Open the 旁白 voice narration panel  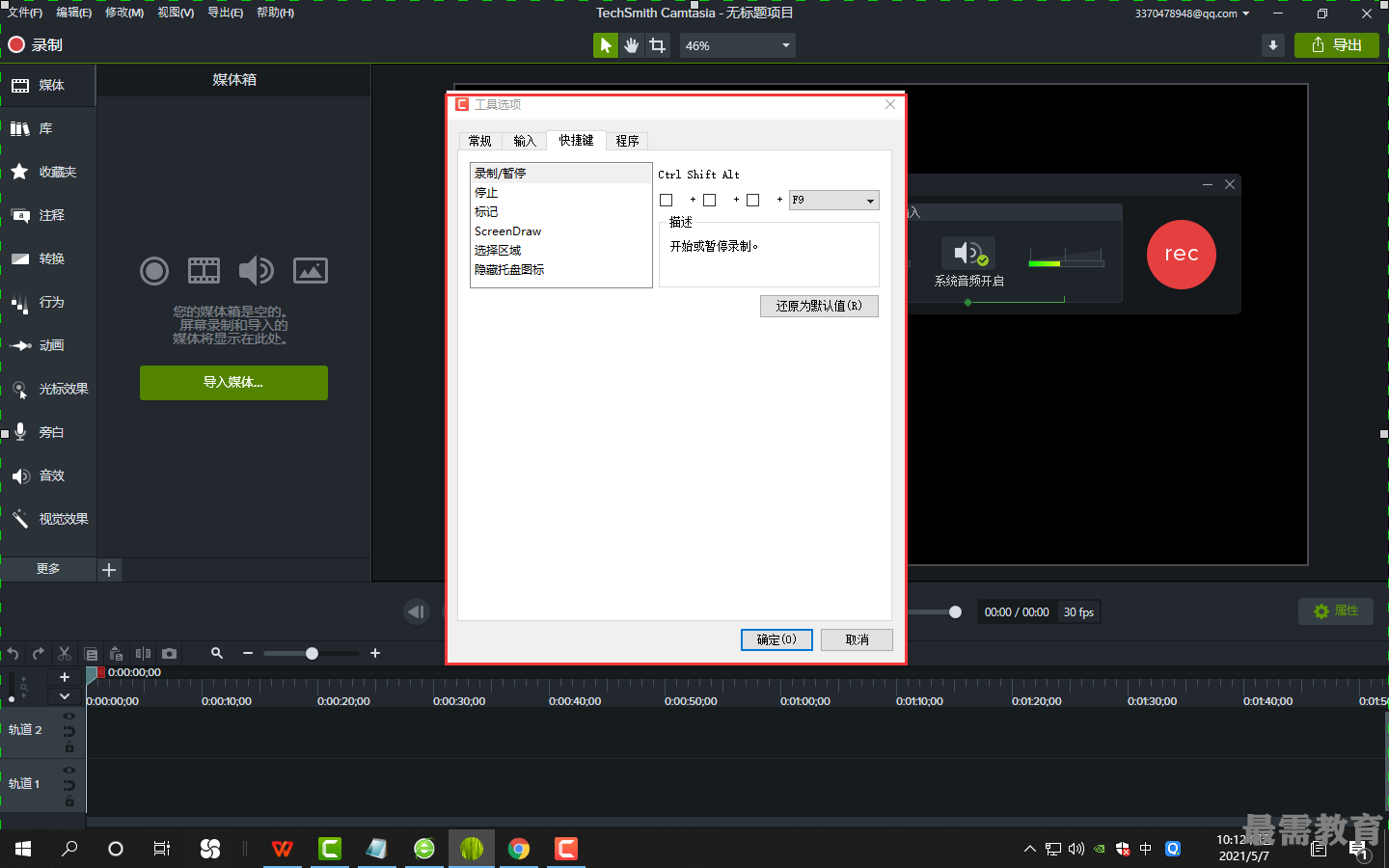pyautogui.click(x=48, y=432)
